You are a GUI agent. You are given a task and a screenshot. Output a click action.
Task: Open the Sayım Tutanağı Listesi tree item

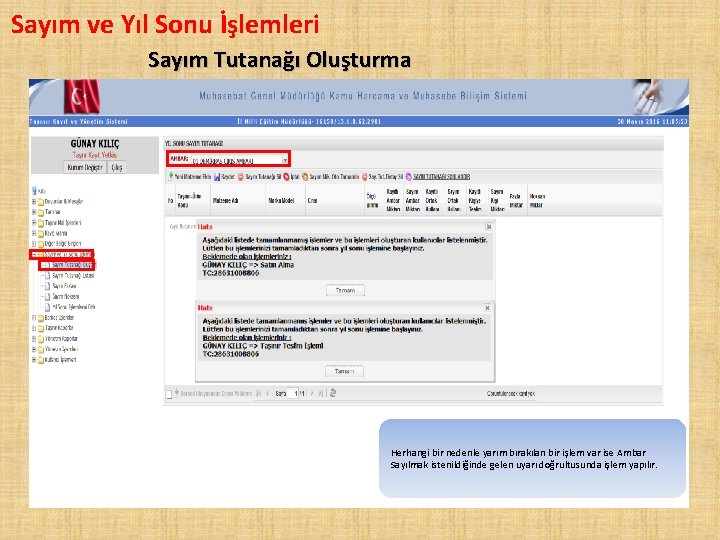73,276
